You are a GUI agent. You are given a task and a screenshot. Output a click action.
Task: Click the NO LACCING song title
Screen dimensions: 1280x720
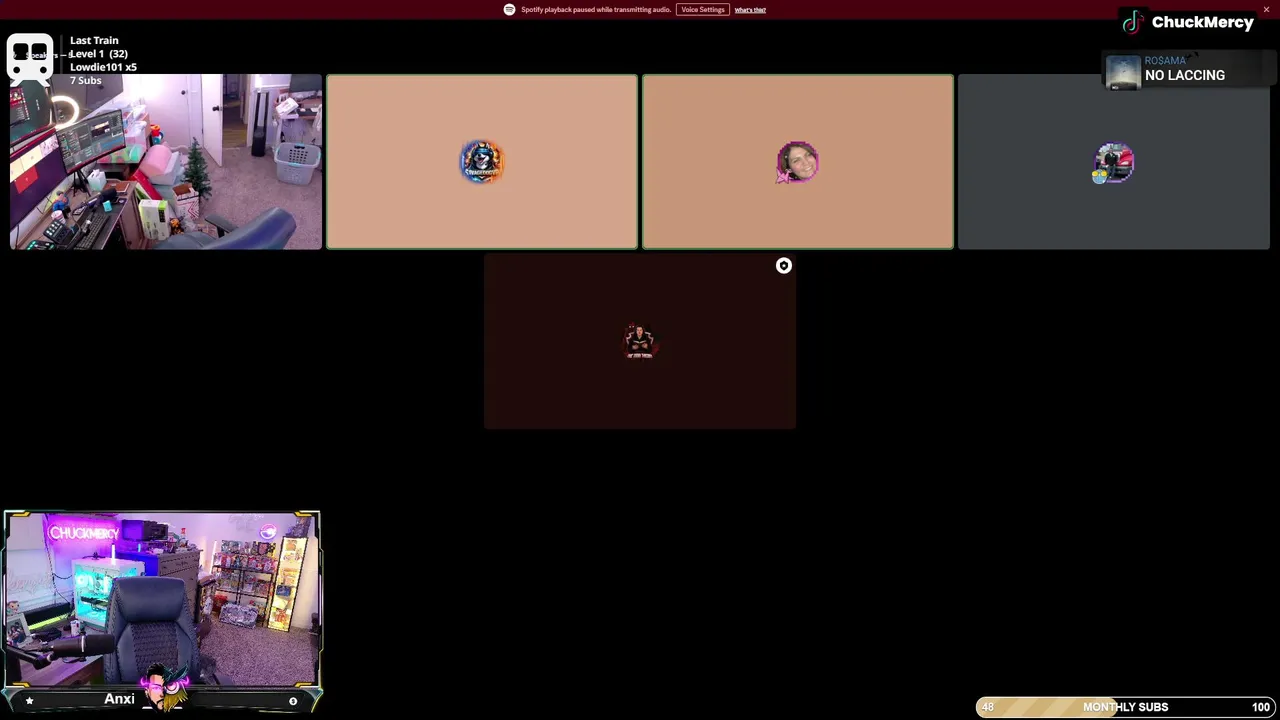(x=1184, y=76)
